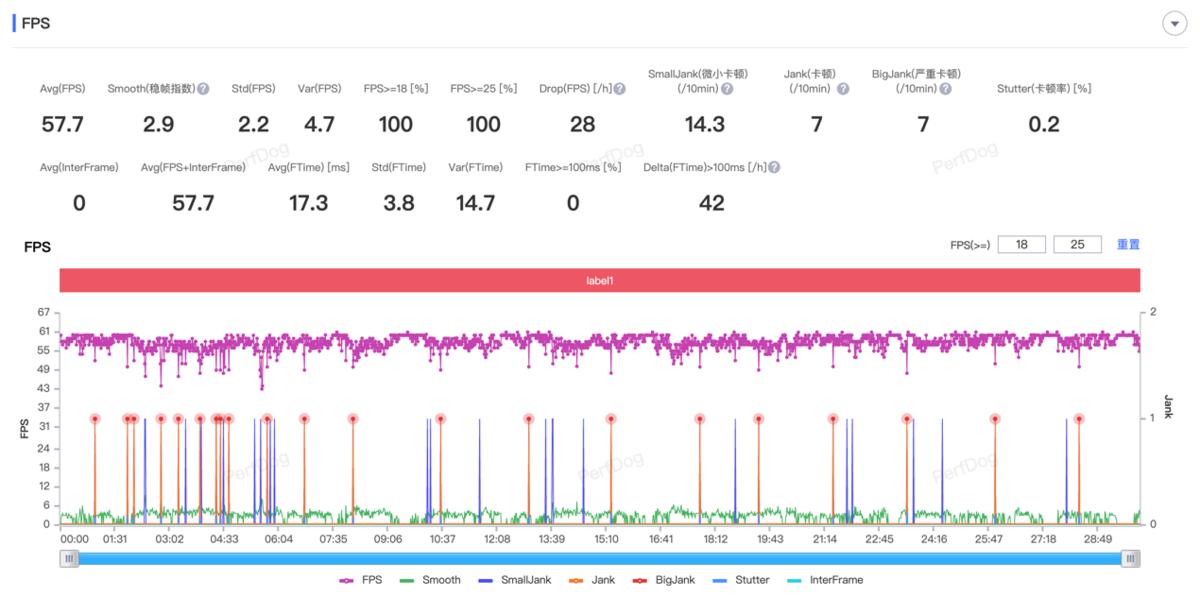1200x597 pixels.
Task: Click help icon for Jank(卡顿) metric
Action: click(x=843, y=89)
